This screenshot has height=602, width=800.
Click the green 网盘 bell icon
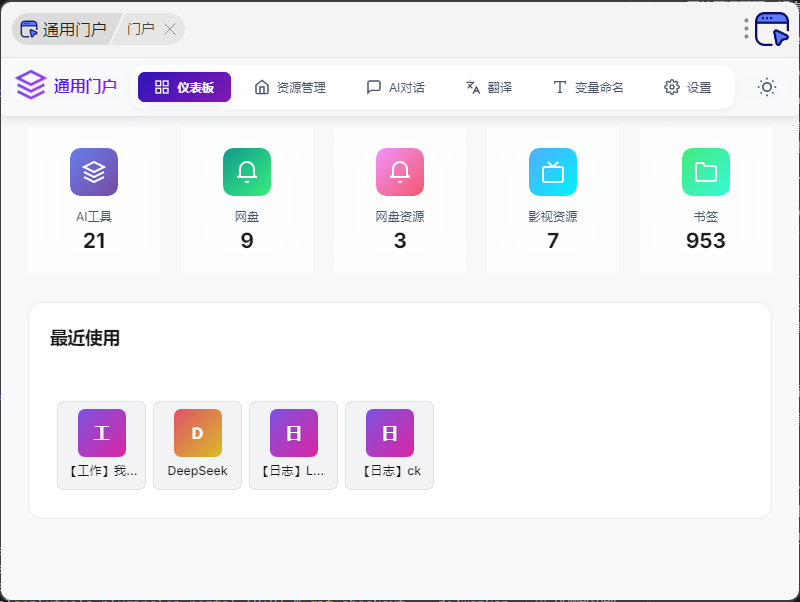[x=247, y=172]
